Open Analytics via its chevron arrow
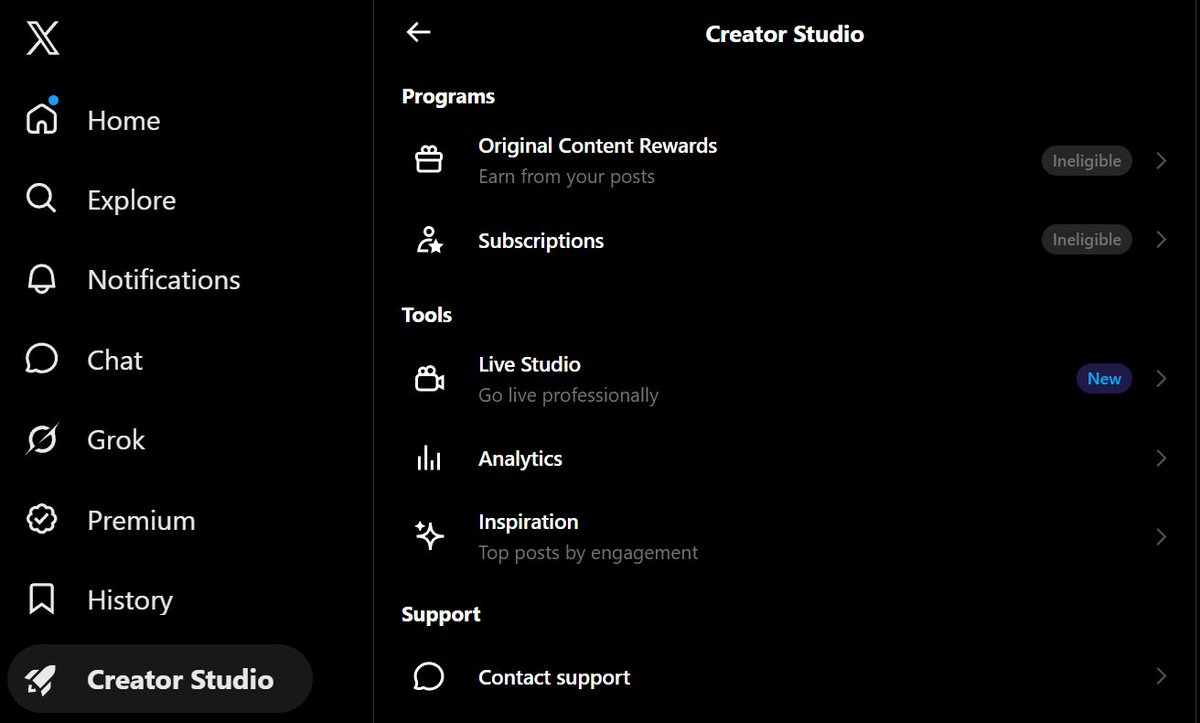1200x723 pixels. click(1161, 458)
